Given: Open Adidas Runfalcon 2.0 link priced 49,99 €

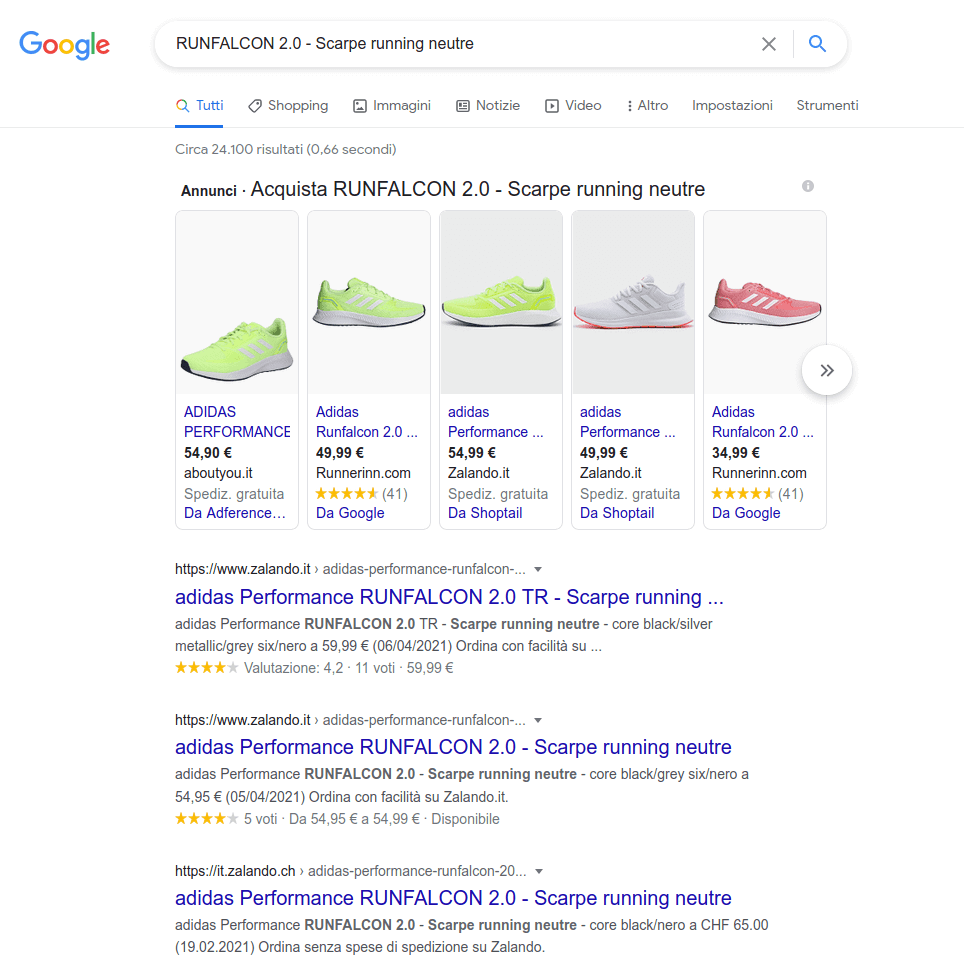Looking at the screenshot, I should click(x=367, y=422).
